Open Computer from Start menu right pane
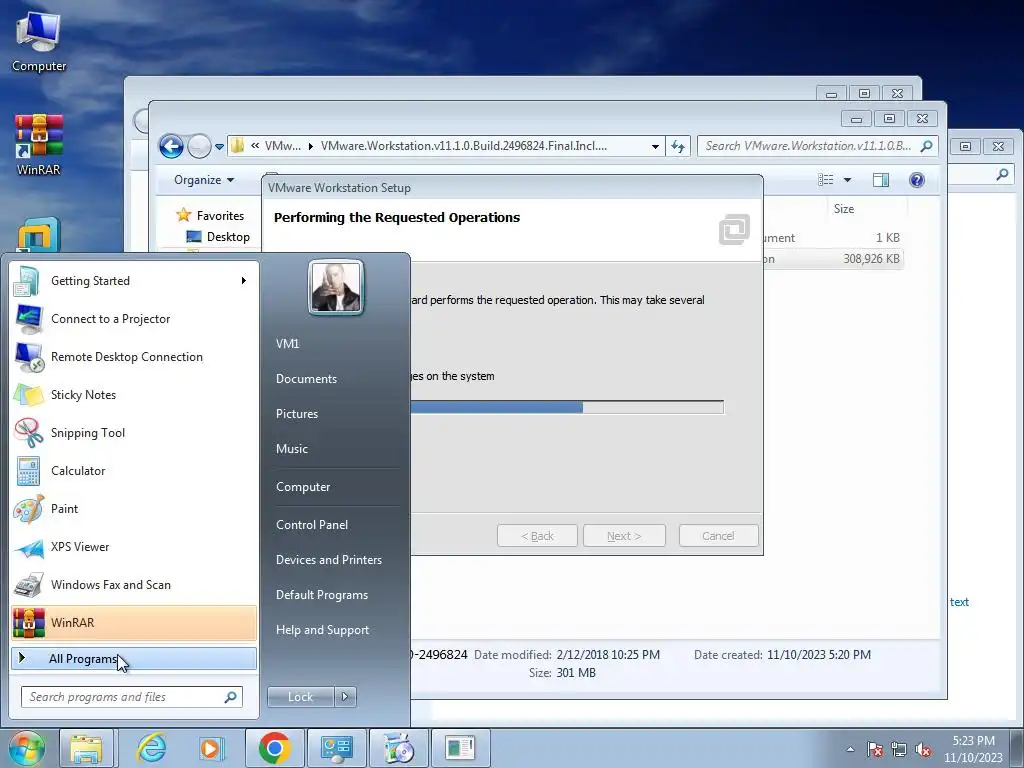Image resolution: width=1024 pixels, height=768 pixels. pos(303,487)
